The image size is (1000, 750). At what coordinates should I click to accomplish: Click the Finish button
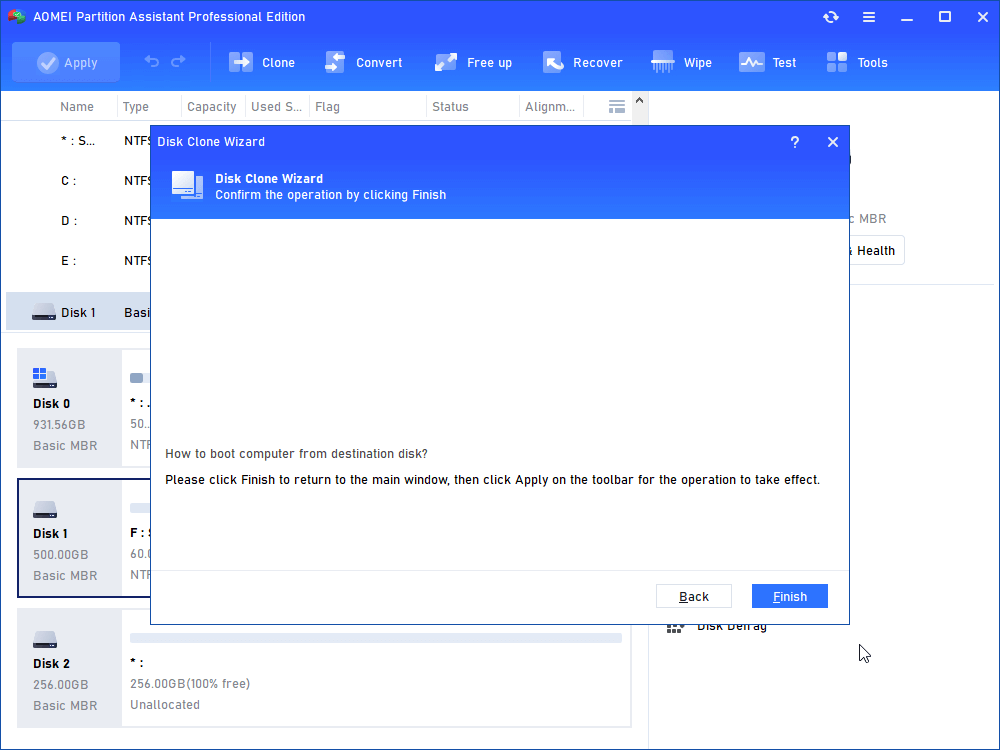tap(790, 596)
